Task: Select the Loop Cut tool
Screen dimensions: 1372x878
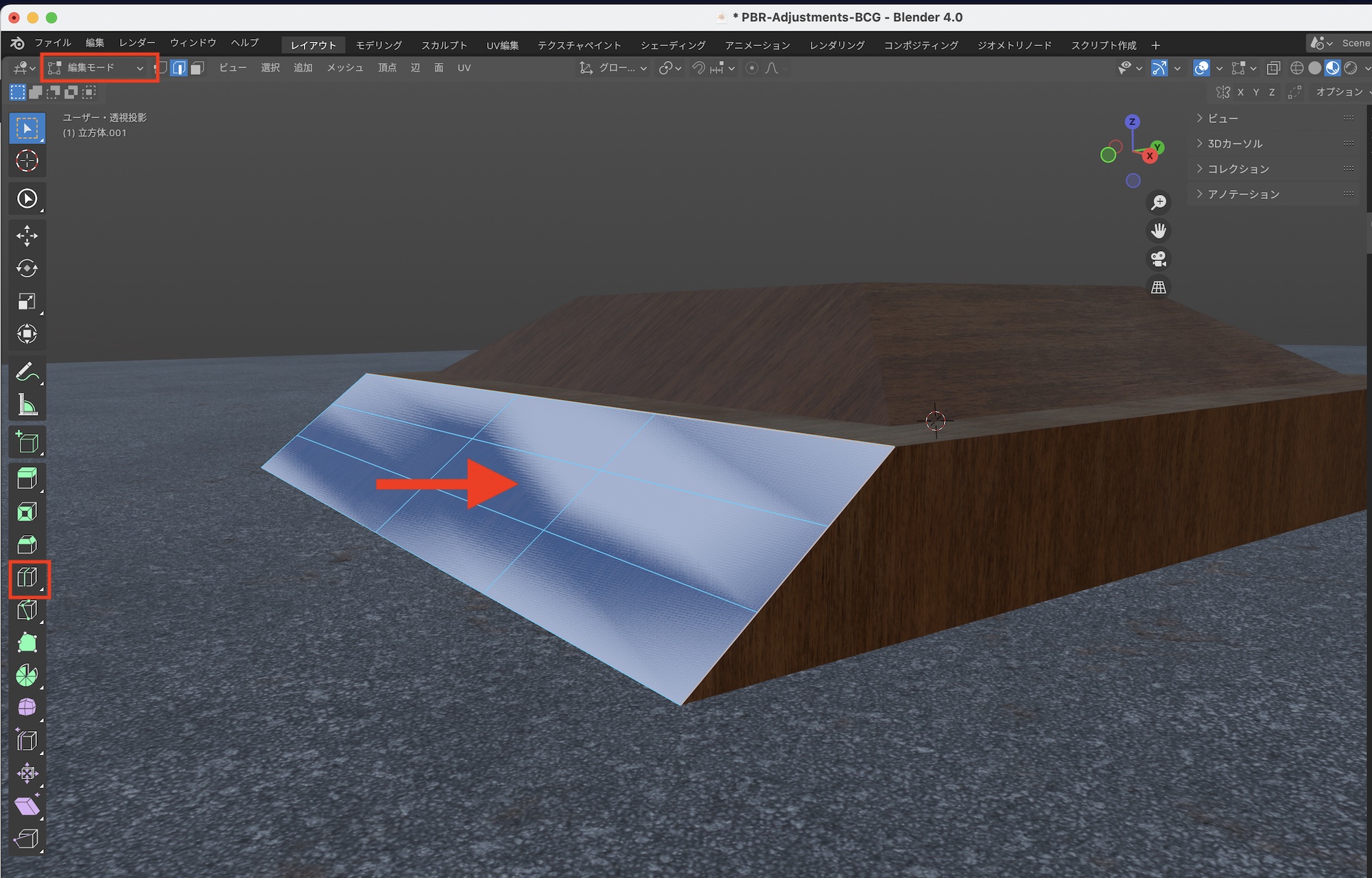Action: [x=27, y=578]
